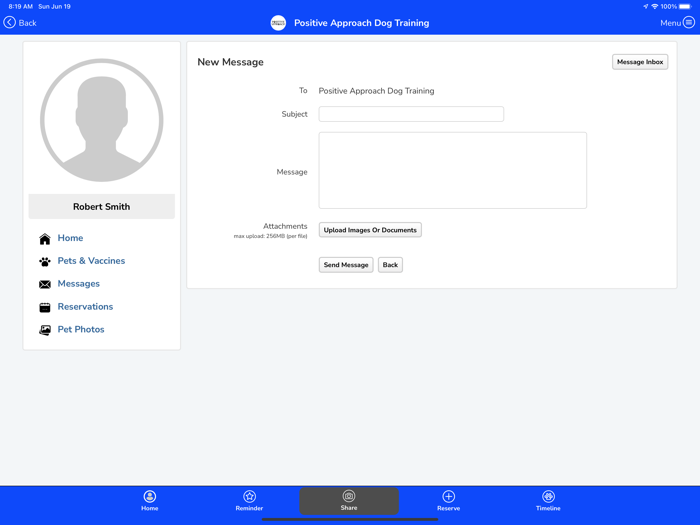
Task: Click recipient text Positive Approach Dog Training
Action: [x=376, y=91]
